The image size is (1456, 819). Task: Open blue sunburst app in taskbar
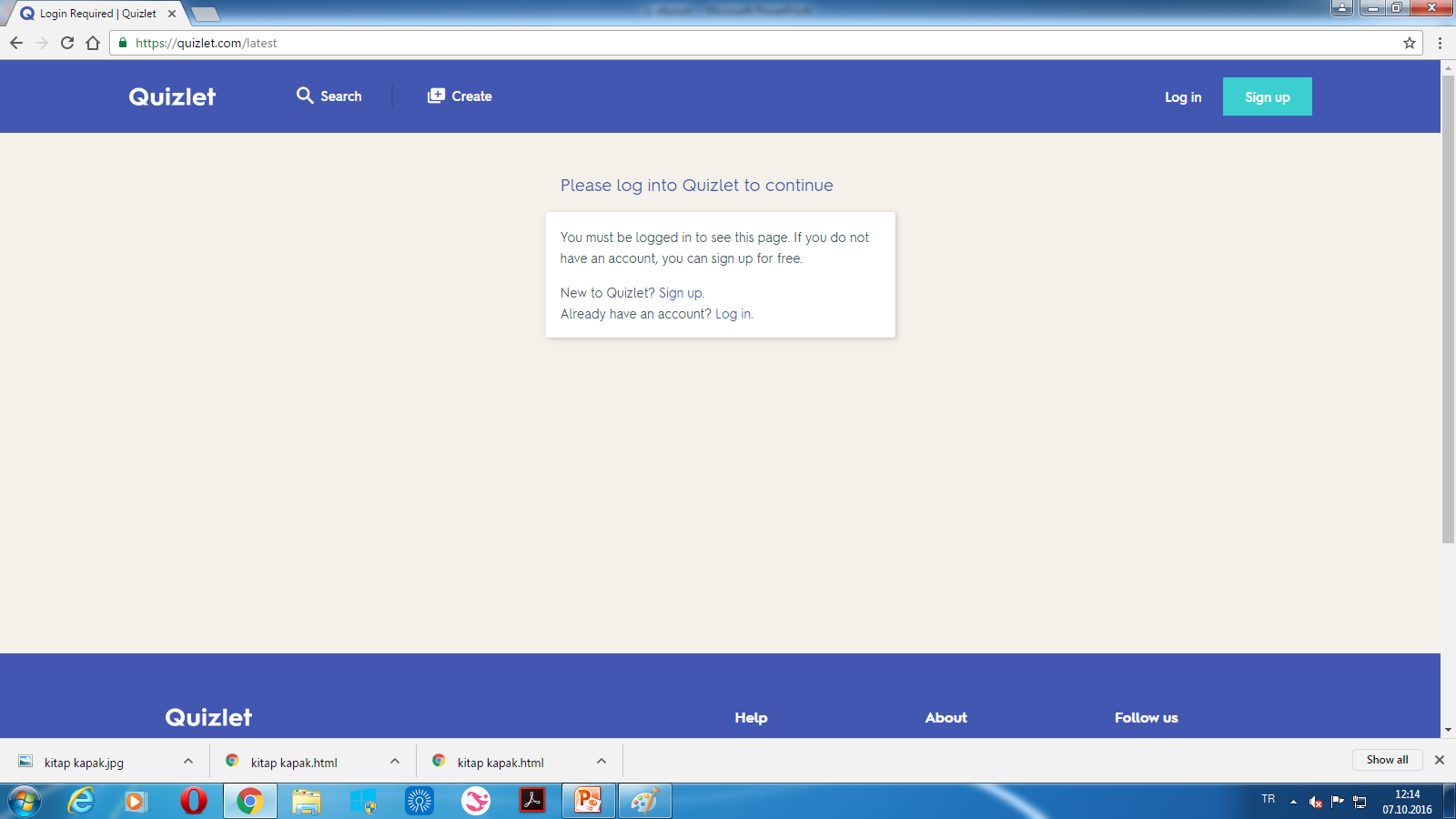pyautogui.click(x=420, y=801)
